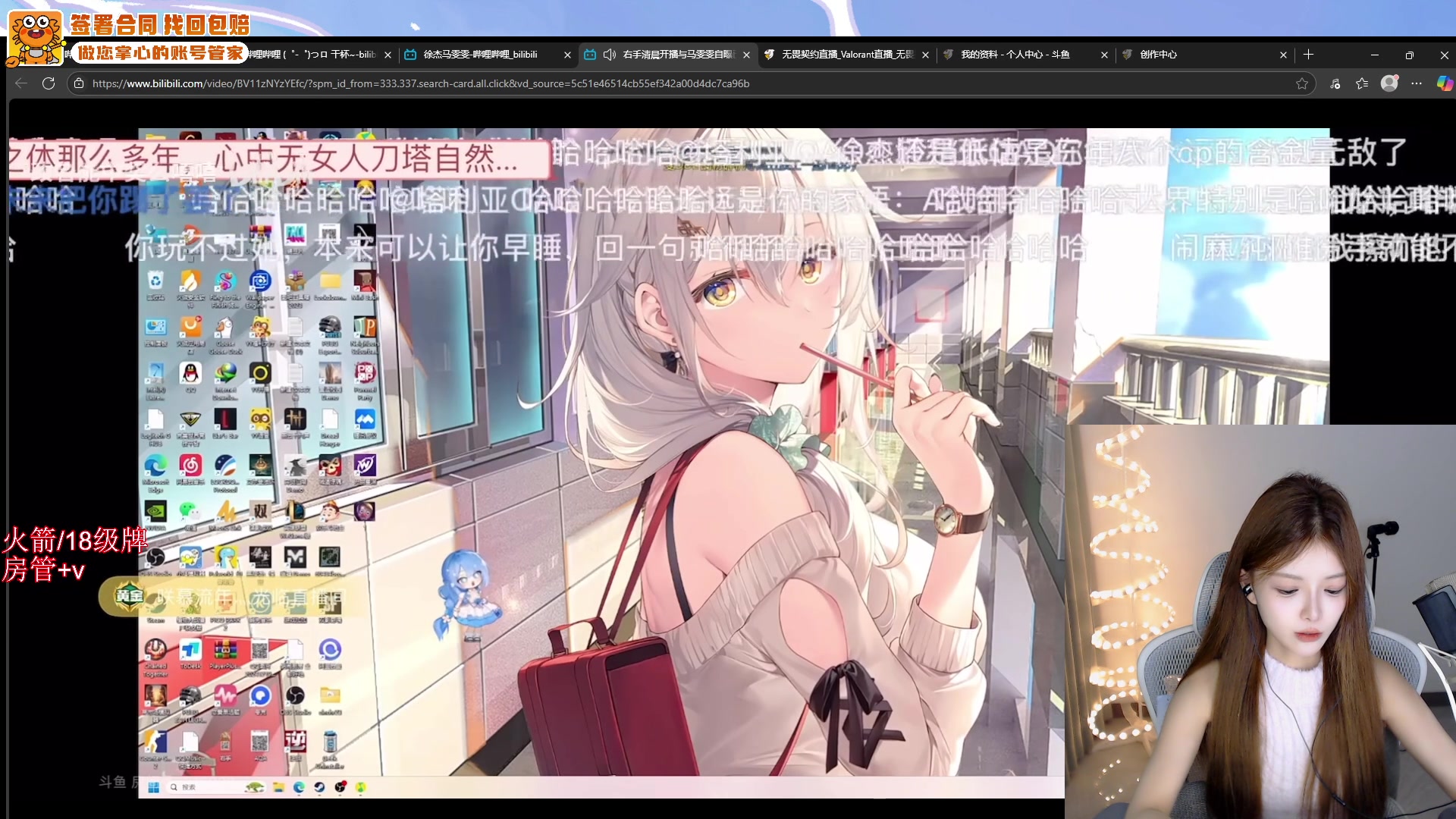This screenshot has width=1456, height=819.
Task: Click the File Explorer icon in video taskbar
Action: [278, 787]
